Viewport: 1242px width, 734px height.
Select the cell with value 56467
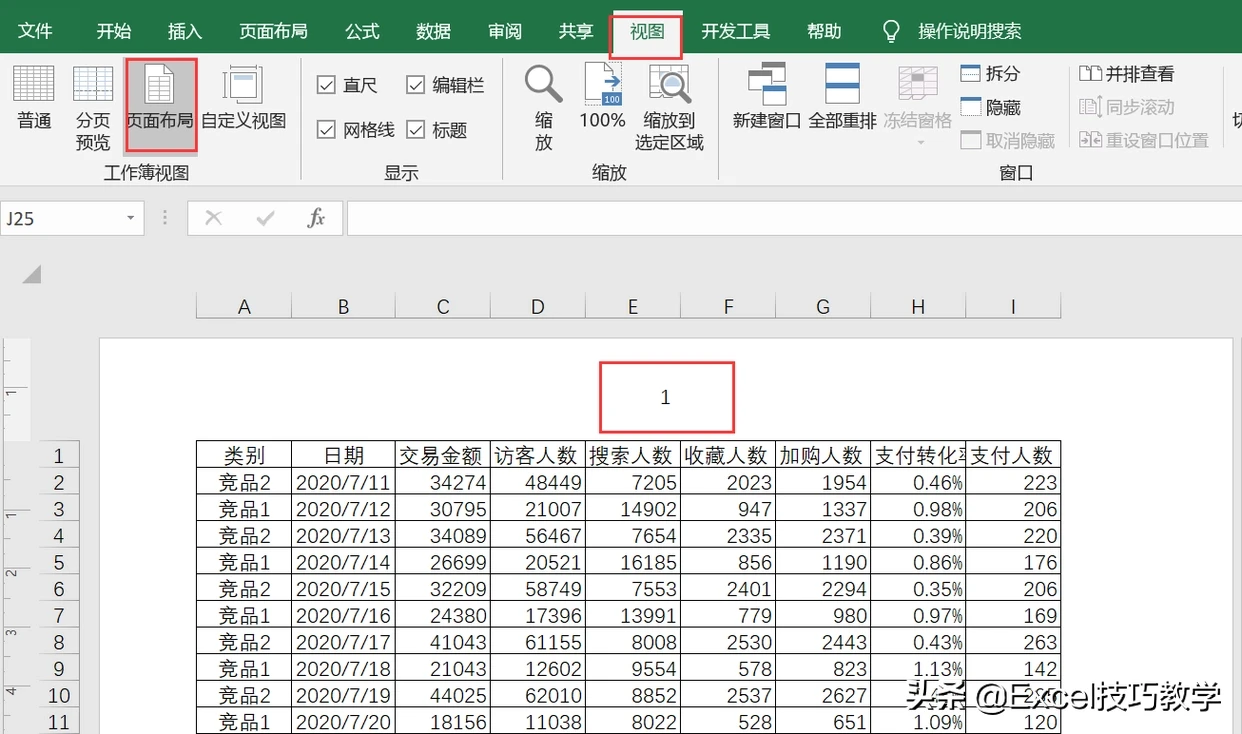tap(538, 535)
